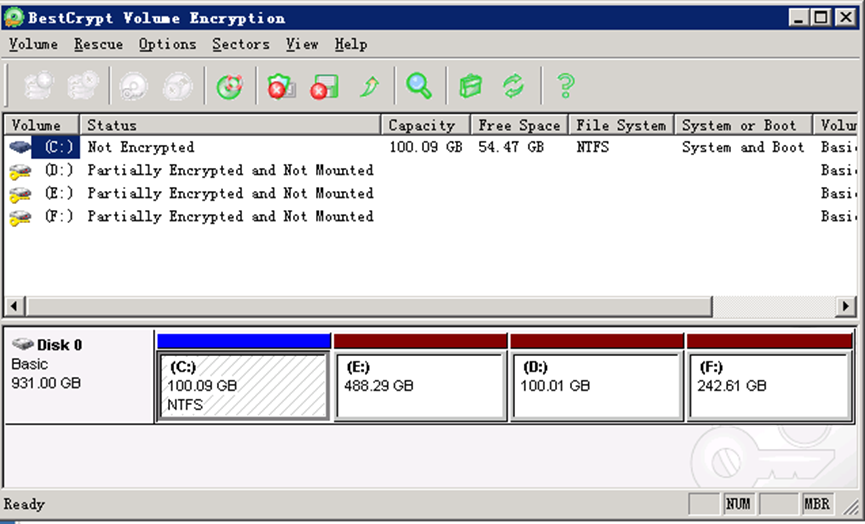Click the rescue disk lifebuoy toolbar icon

230,86
